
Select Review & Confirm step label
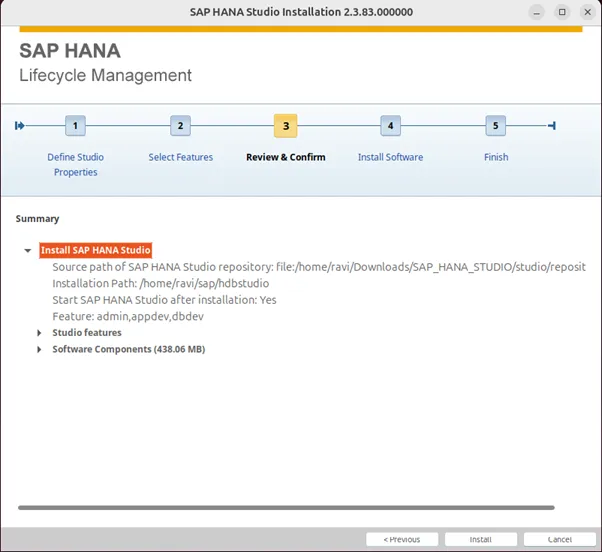pyautogui.click(x=286, y=157)
